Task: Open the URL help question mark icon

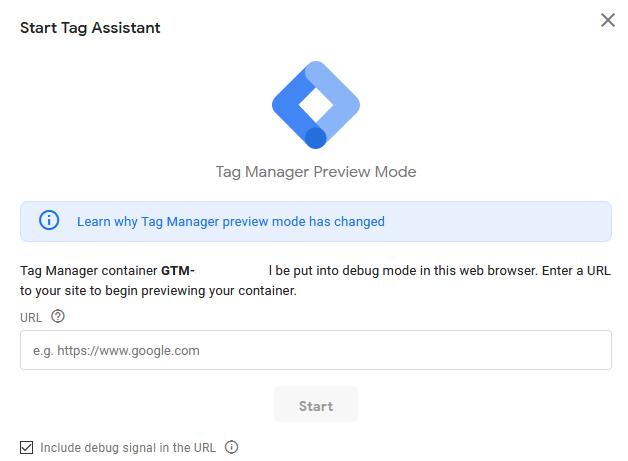Action: pyautogui.click(x=58, y=317)
